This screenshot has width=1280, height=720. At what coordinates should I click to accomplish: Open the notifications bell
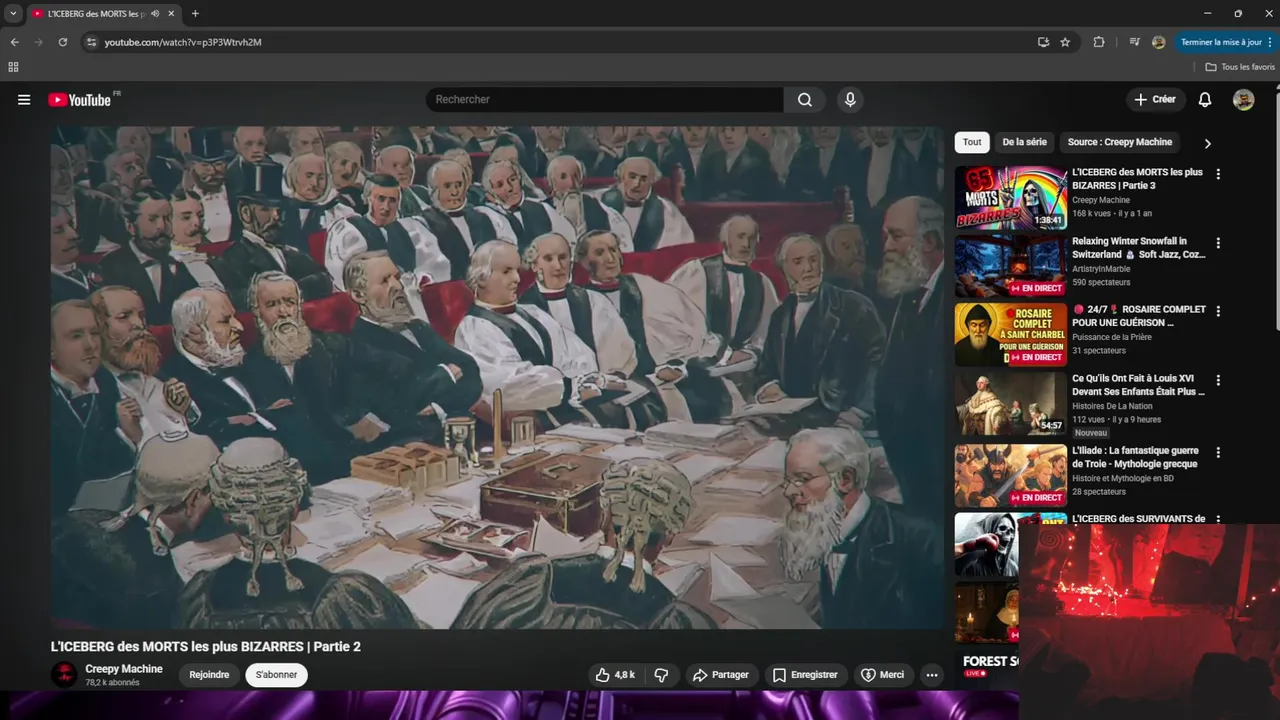point(1205,100)
